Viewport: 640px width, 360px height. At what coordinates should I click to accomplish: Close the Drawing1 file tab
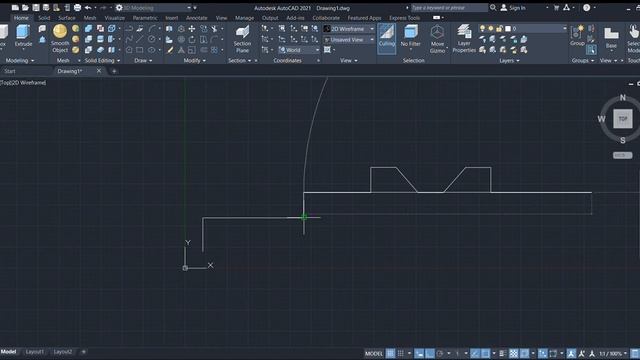click(99, 71)
